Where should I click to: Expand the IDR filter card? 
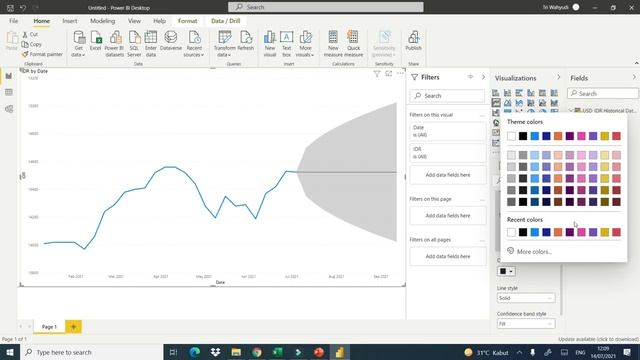(448, 153)
